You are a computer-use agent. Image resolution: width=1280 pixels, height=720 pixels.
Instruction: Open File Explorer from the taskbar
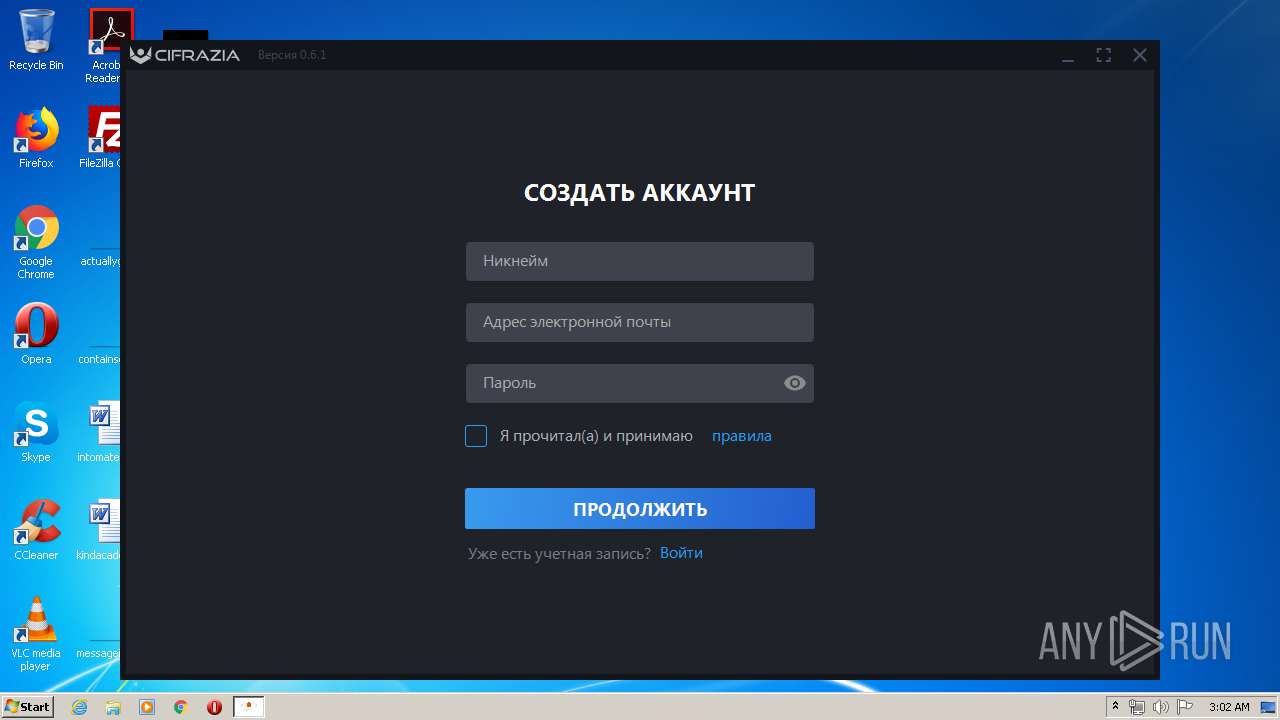(x=113, y=707)
